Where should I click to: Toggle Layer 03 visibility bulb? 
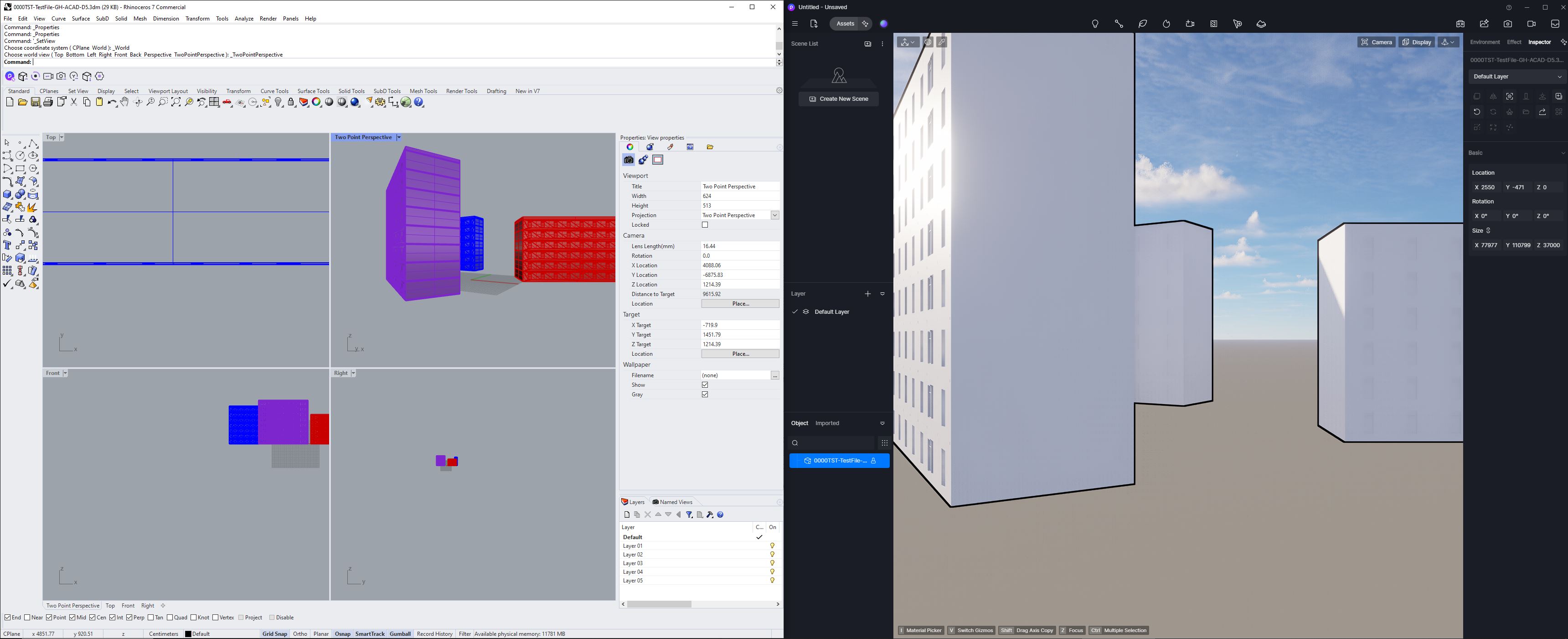point(773,563)
